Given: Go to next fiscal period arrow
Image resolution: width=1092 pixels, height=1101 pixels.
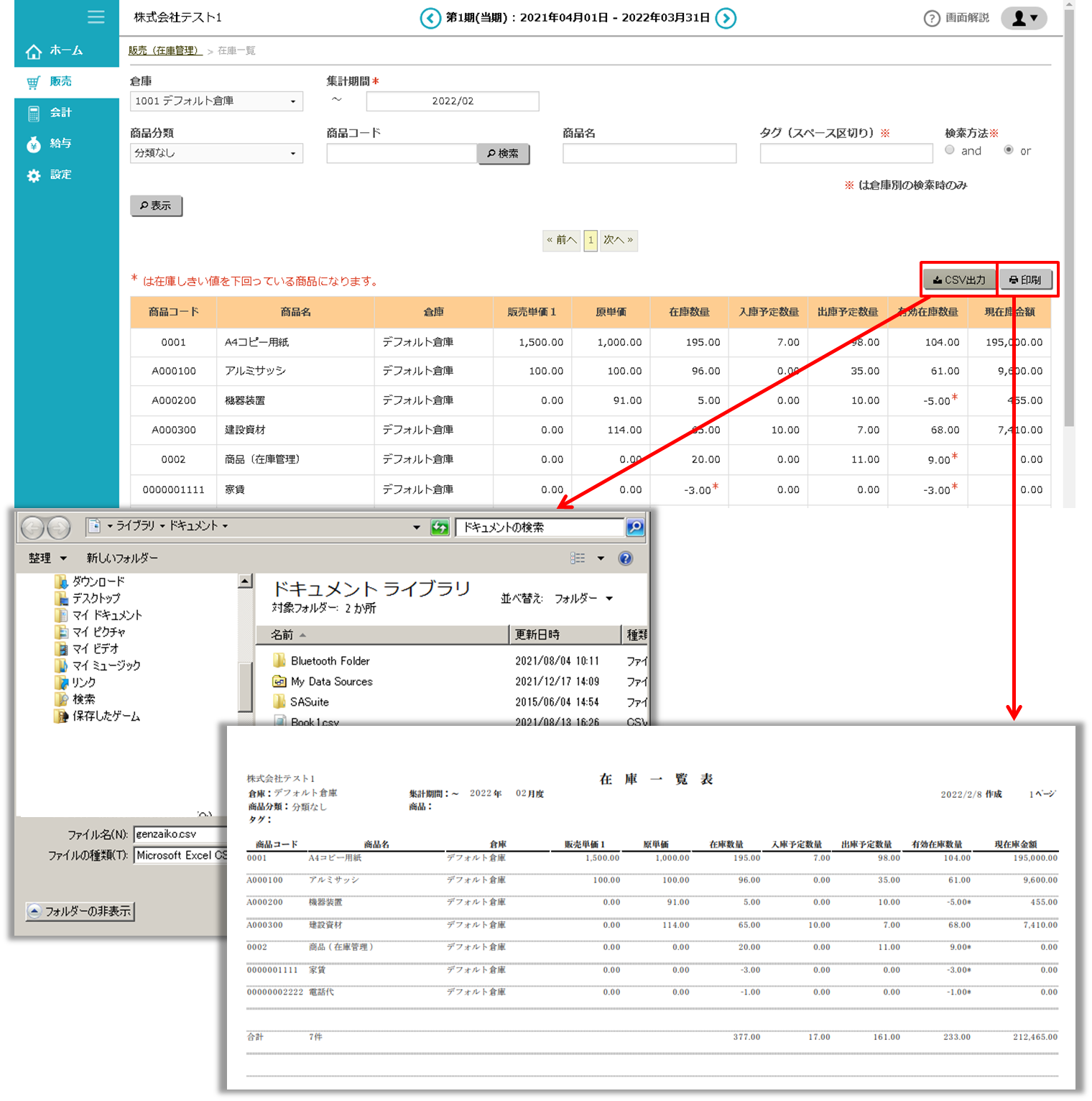Looking at the screenshot, I should pos(726,18).
